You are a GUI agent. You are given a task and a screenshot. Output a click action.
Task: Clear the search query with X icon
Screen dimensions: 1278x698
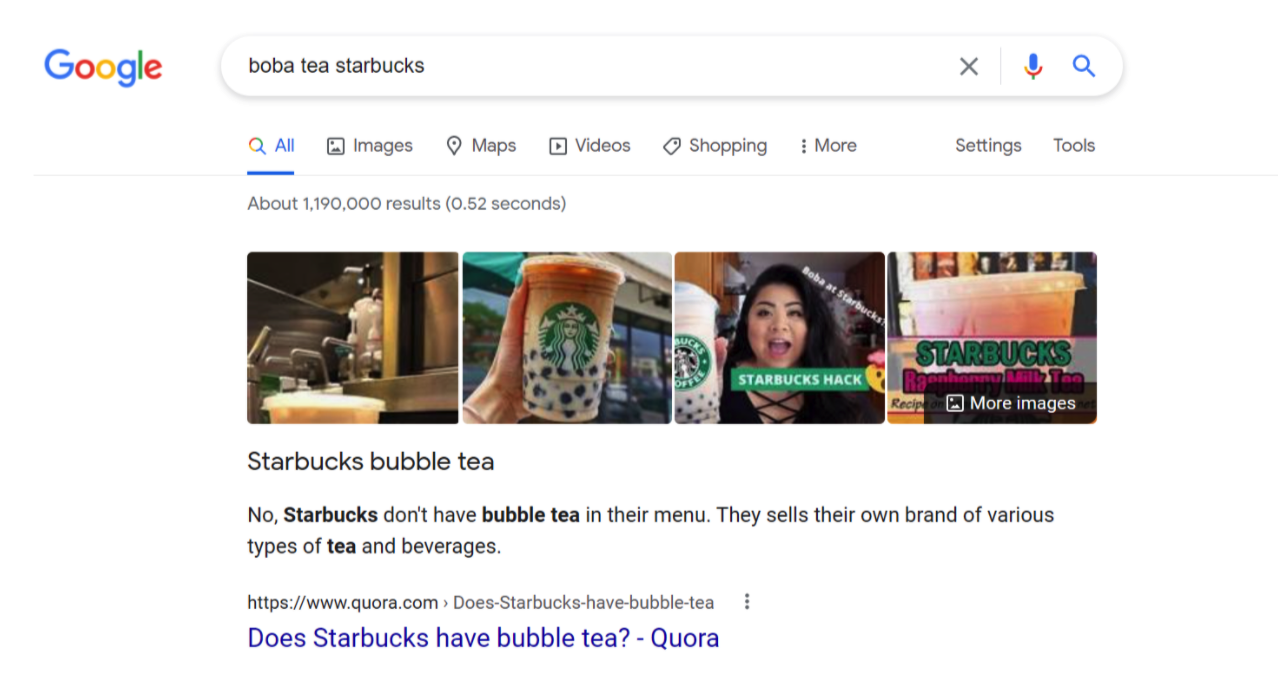click(969, 66)
